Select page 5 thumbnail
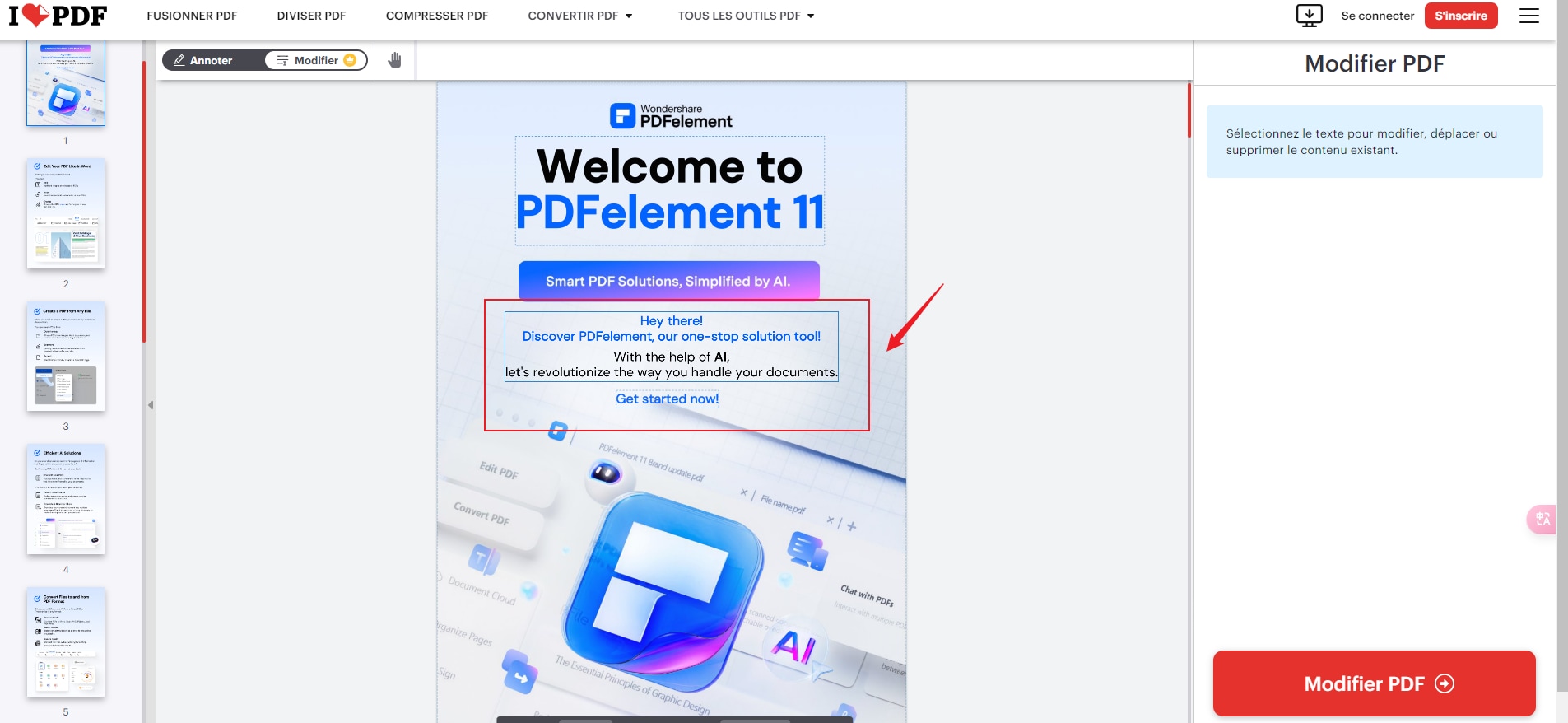The height and width of the screenshot is (723, 1568). pos(66,641)
